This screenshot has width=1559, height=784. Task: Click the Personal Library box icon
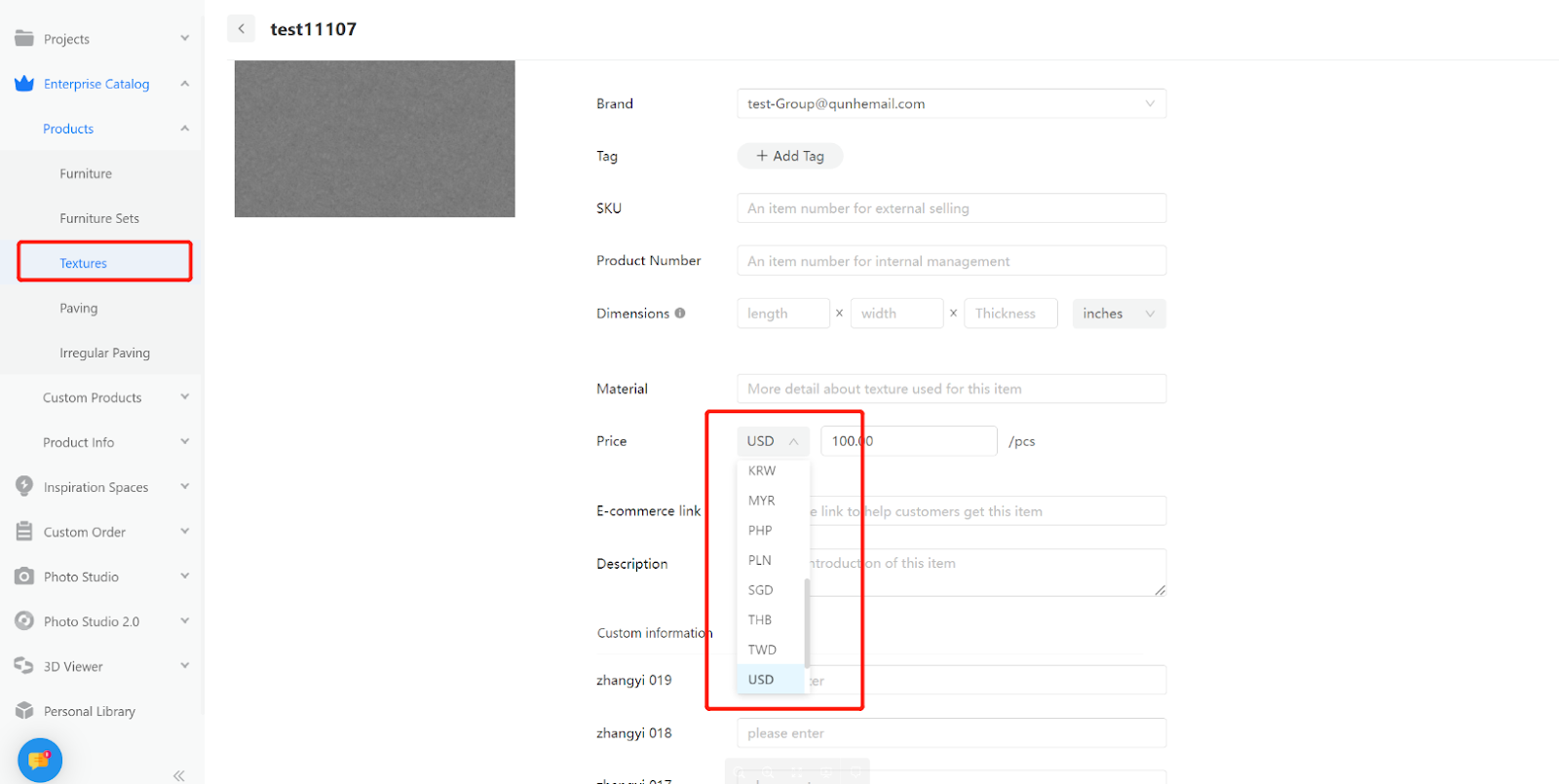tap(24, 711)
